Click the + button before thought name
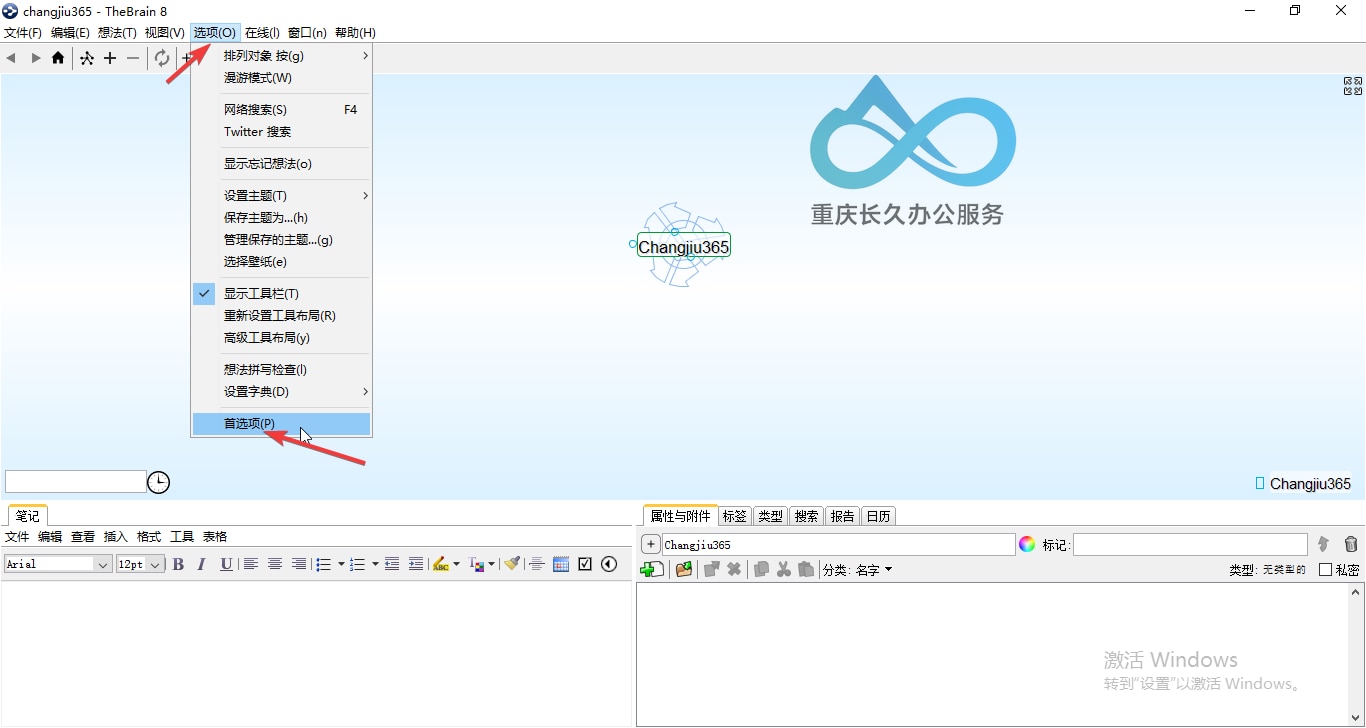Screen dimensions: 1366x728 coord(650,544)
